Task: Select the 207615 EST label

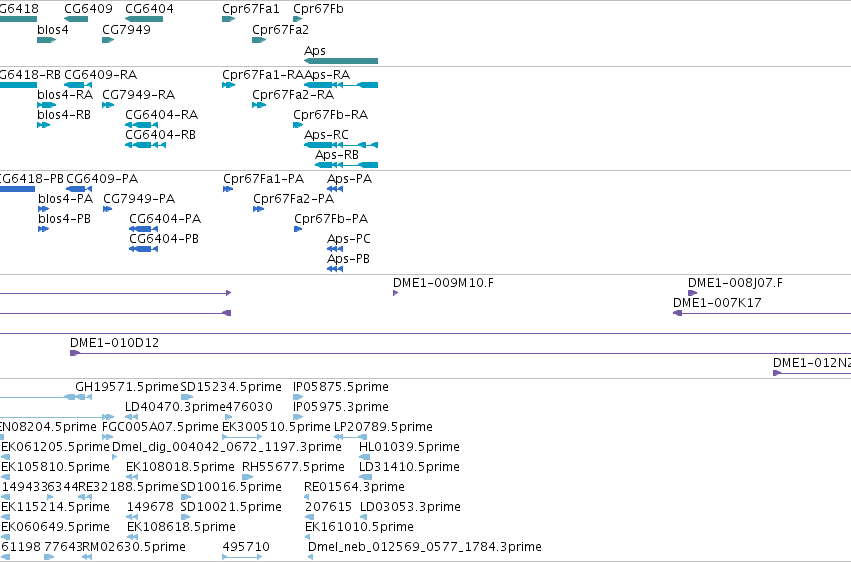Action: [x=328, y=507]
